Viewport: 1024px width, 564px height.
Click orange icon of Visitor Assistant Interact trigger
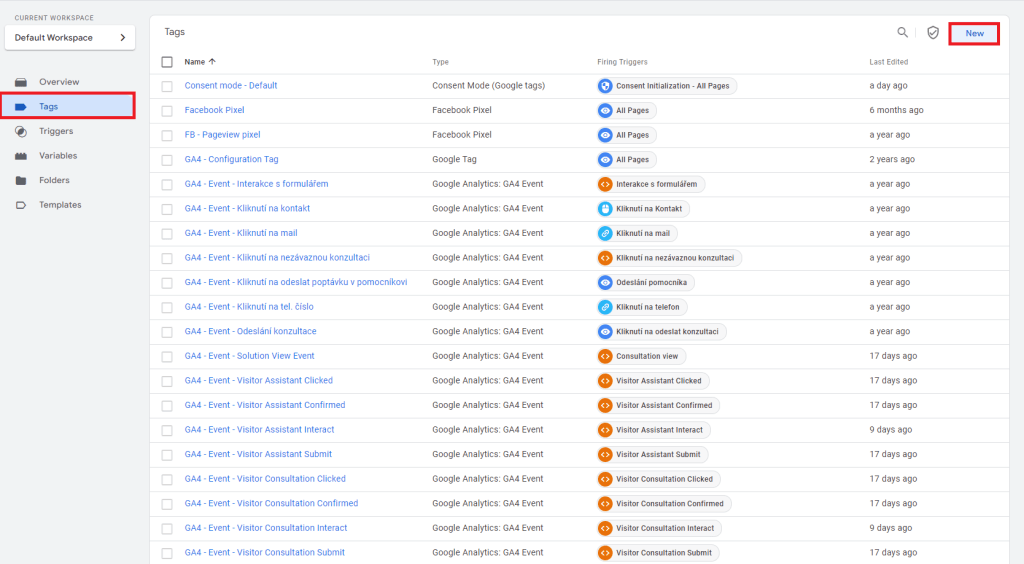click(x=605, y=430)
